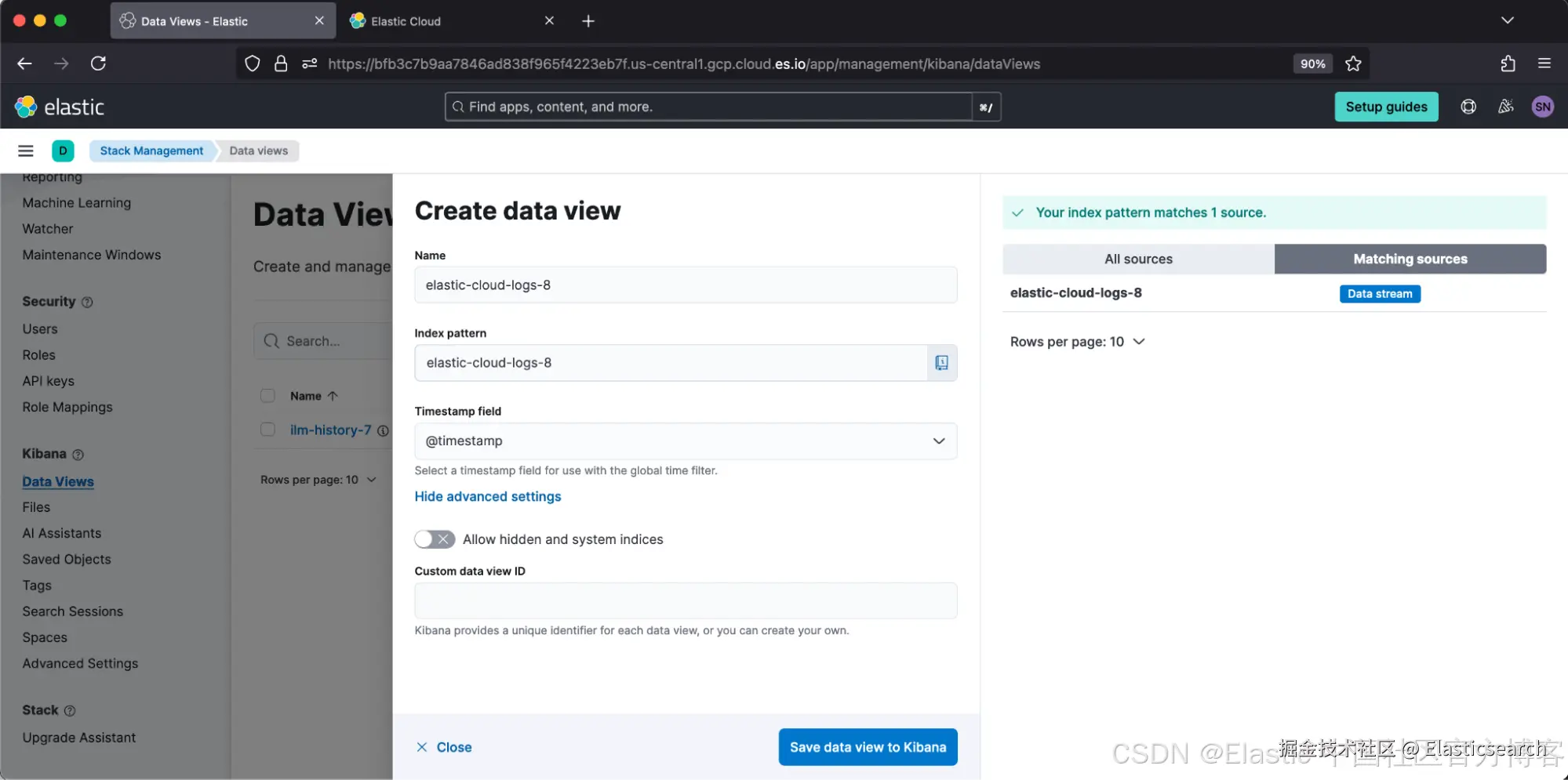Image resolution: width=1568 pixels, height=780 pixels.
Task: Open the help menu lifebuoy icon
Action: (x=1468, y=107)
